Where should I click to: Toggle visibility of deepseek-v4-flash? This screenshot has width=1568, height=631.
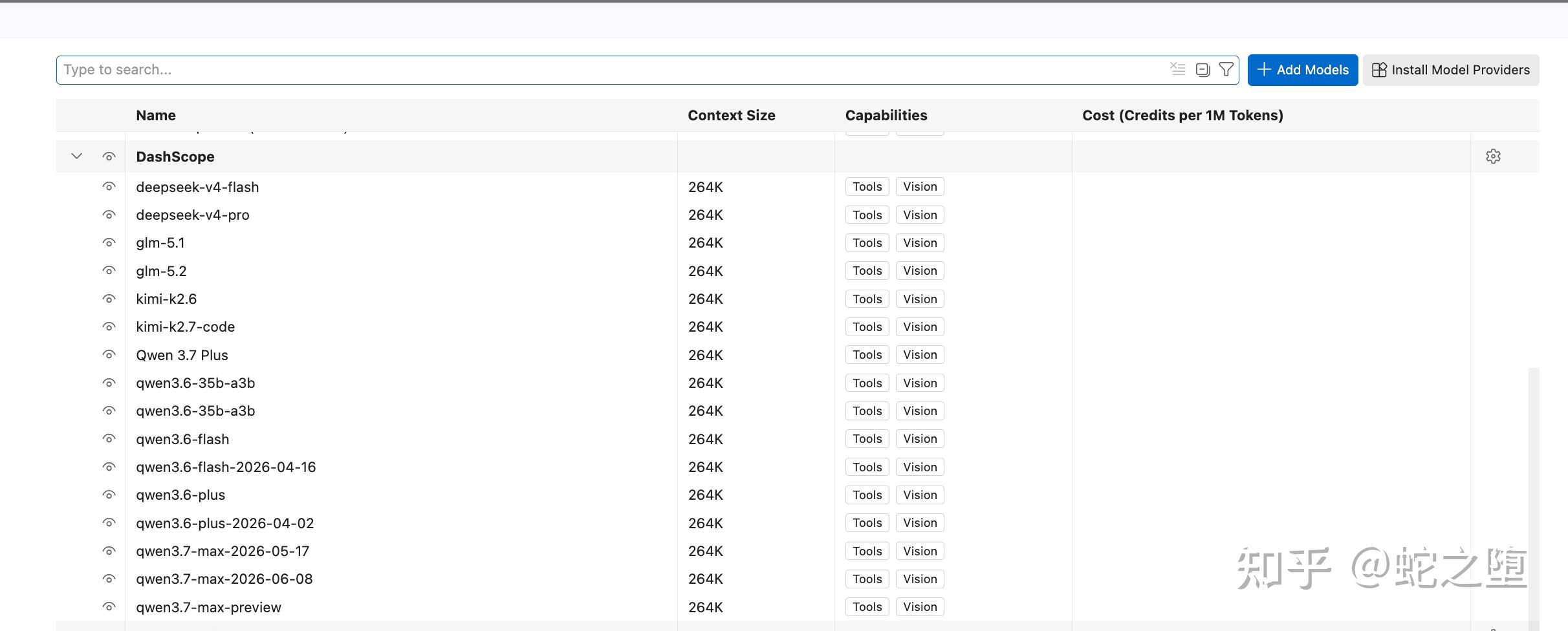(x=109, y=187)
